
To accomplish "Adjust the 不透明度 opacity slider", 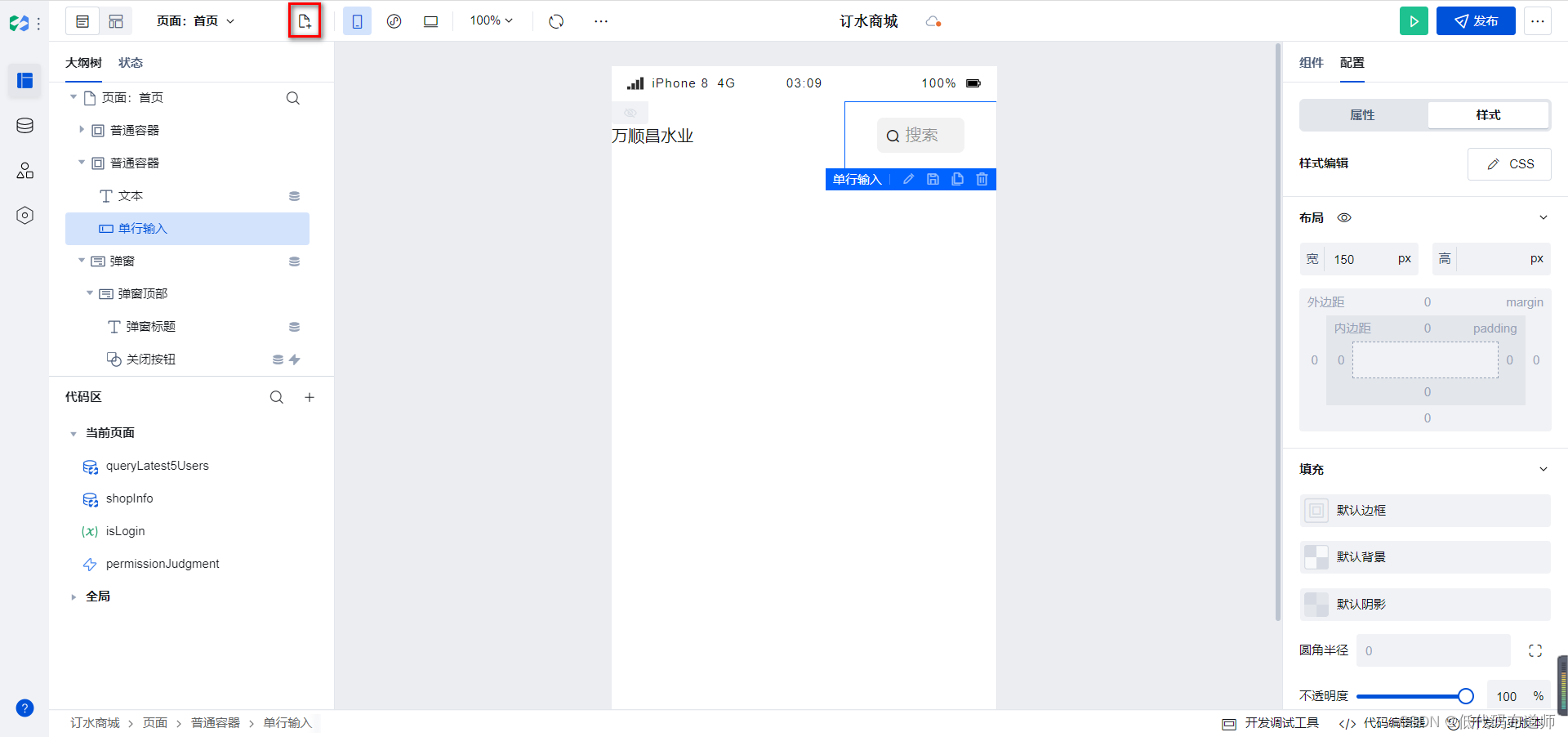I will [1414, 696].
